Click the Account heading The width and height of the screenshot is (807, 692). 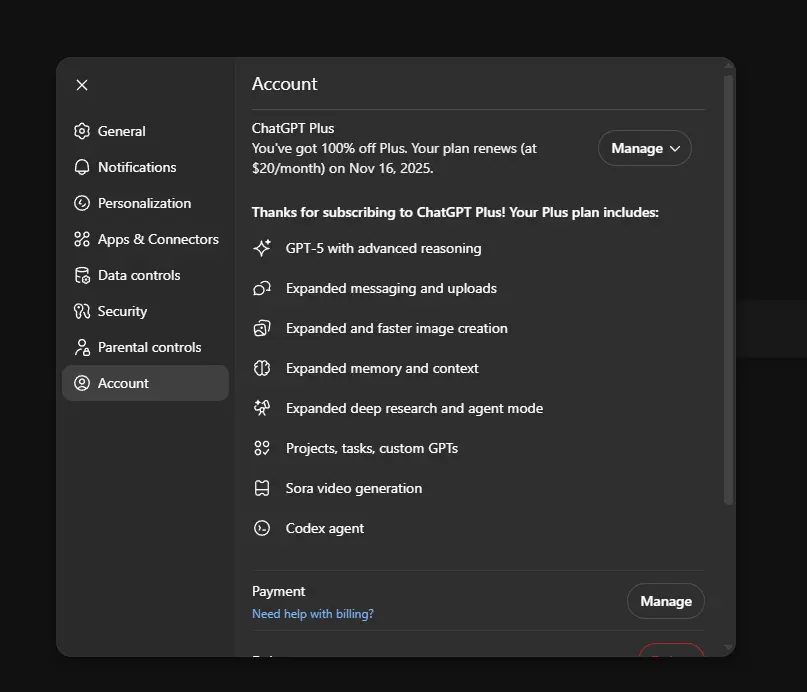(x=285, y=84)
